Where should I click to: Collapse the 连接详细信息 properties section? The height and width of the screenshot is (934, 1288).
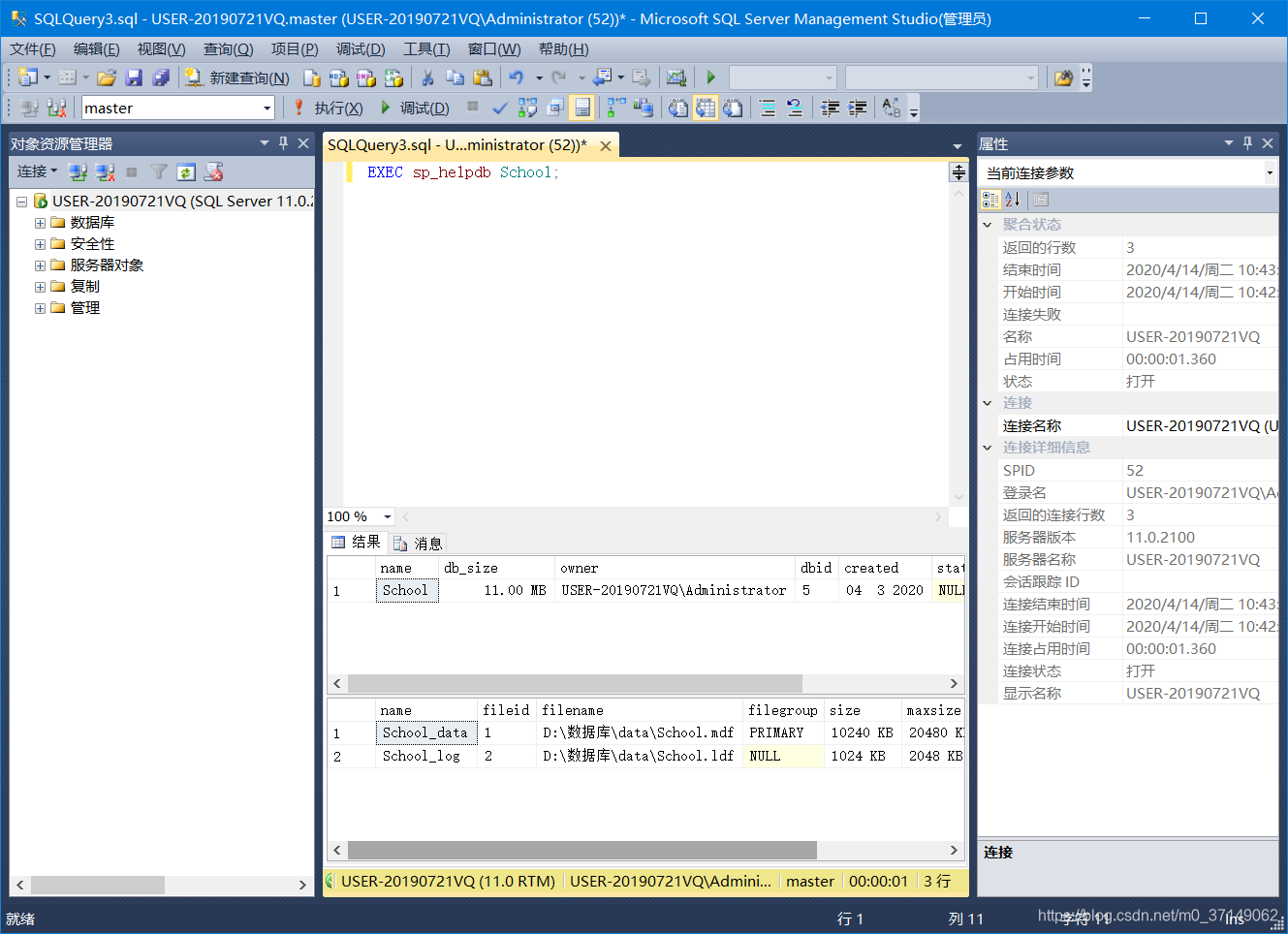988,448
